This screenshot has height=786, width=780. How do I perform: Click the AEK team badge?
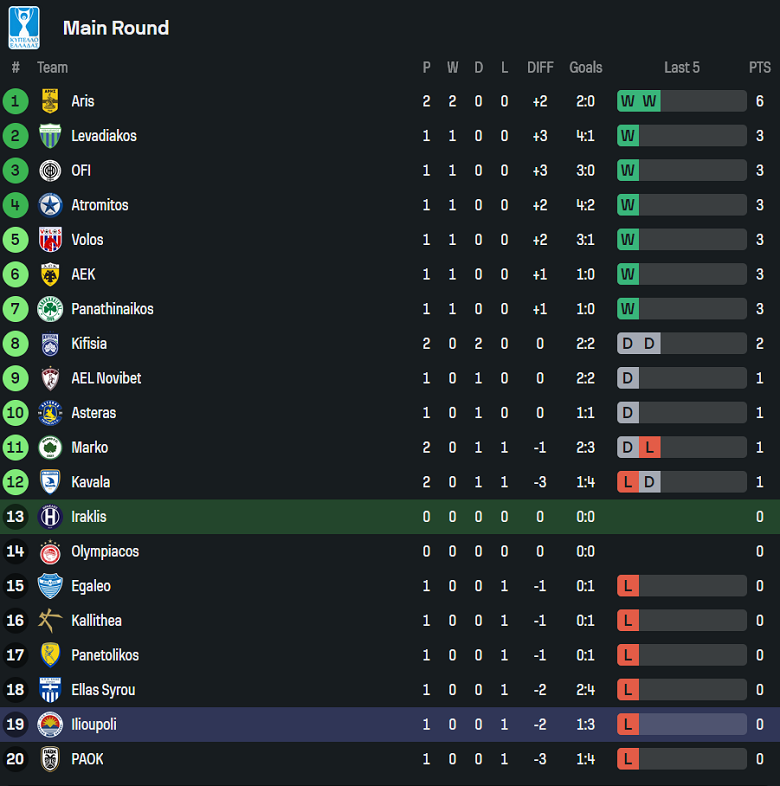point(50,274)
